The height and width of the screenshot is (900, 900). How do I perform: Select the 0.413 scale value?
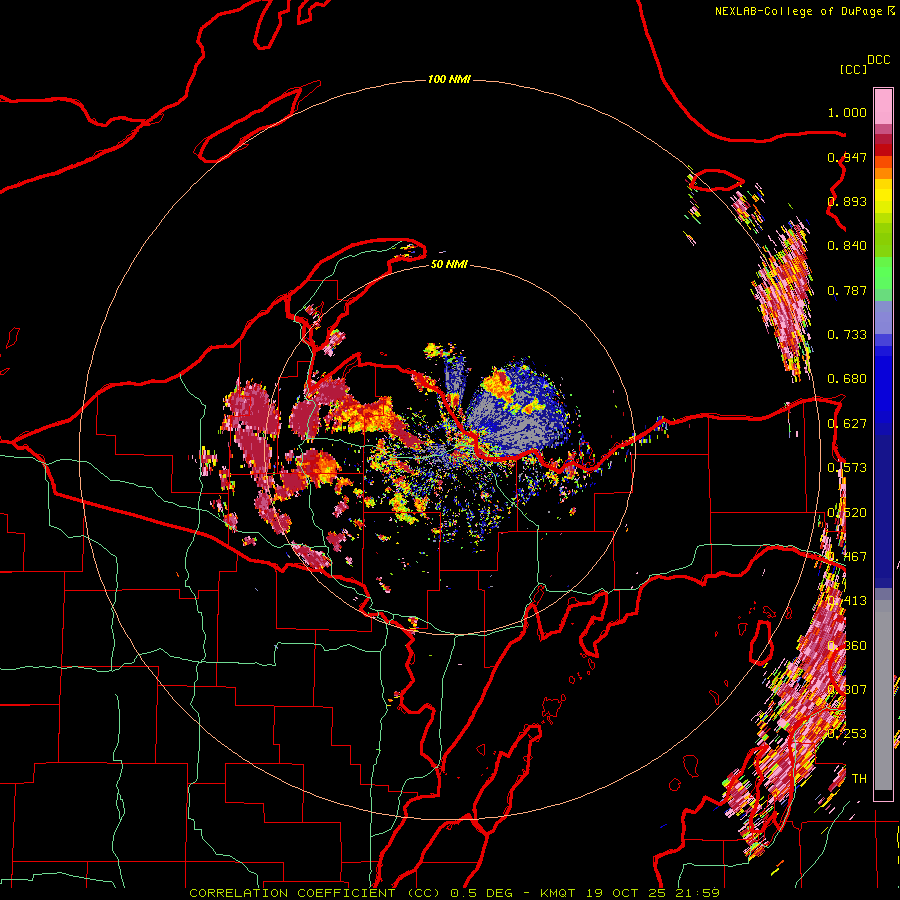coord(847,601)
